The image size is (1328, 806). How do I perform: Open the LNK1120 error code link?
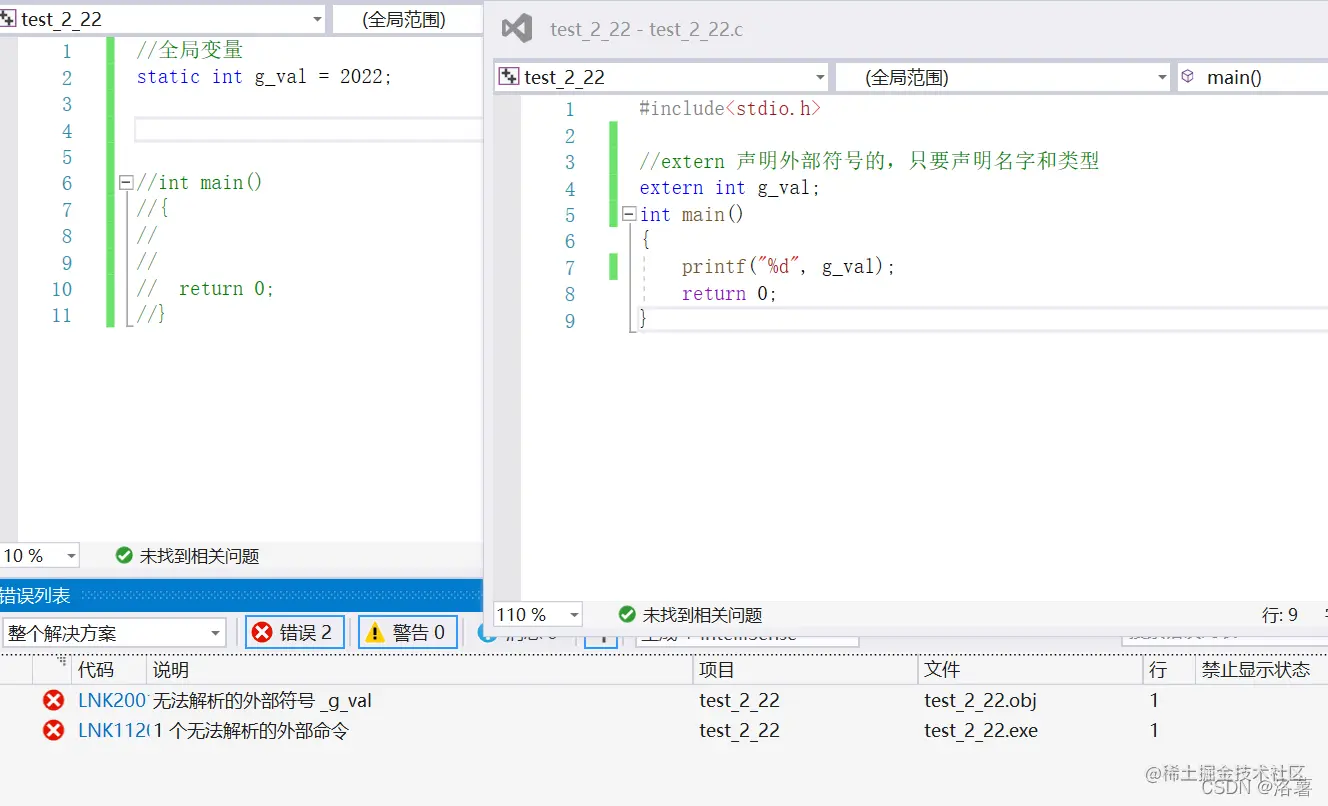112,731
